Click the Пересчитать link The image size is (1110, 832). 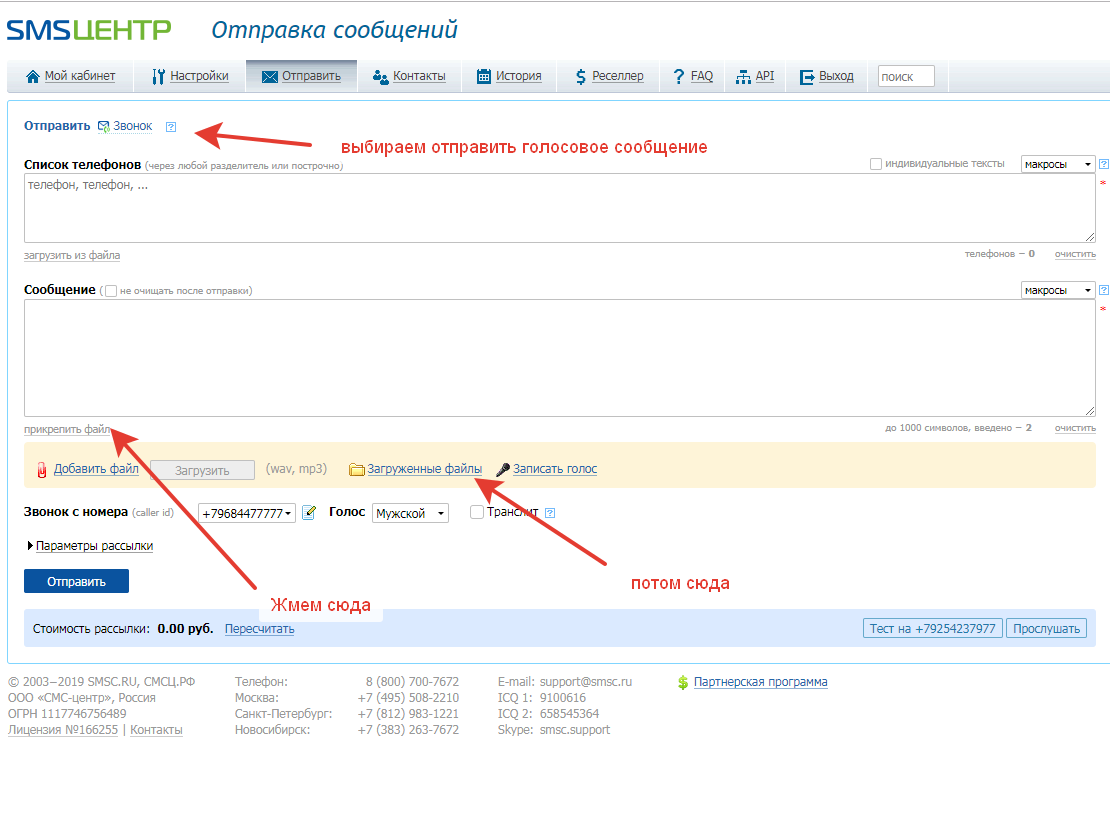coord(259,629)
